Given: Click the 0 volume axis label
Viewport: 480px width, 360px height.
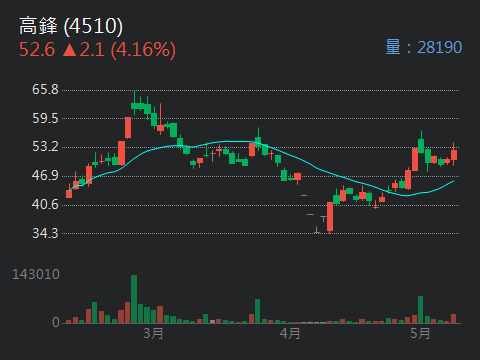Looking at the screenshot, I should (56, 322).
